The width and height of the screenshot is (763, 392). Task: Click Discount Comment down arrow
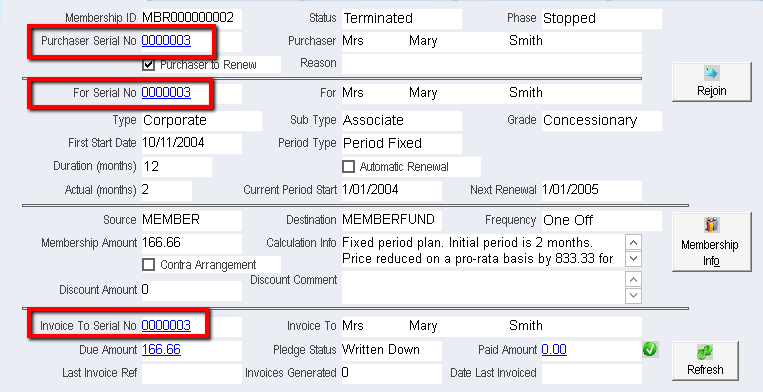633,295
